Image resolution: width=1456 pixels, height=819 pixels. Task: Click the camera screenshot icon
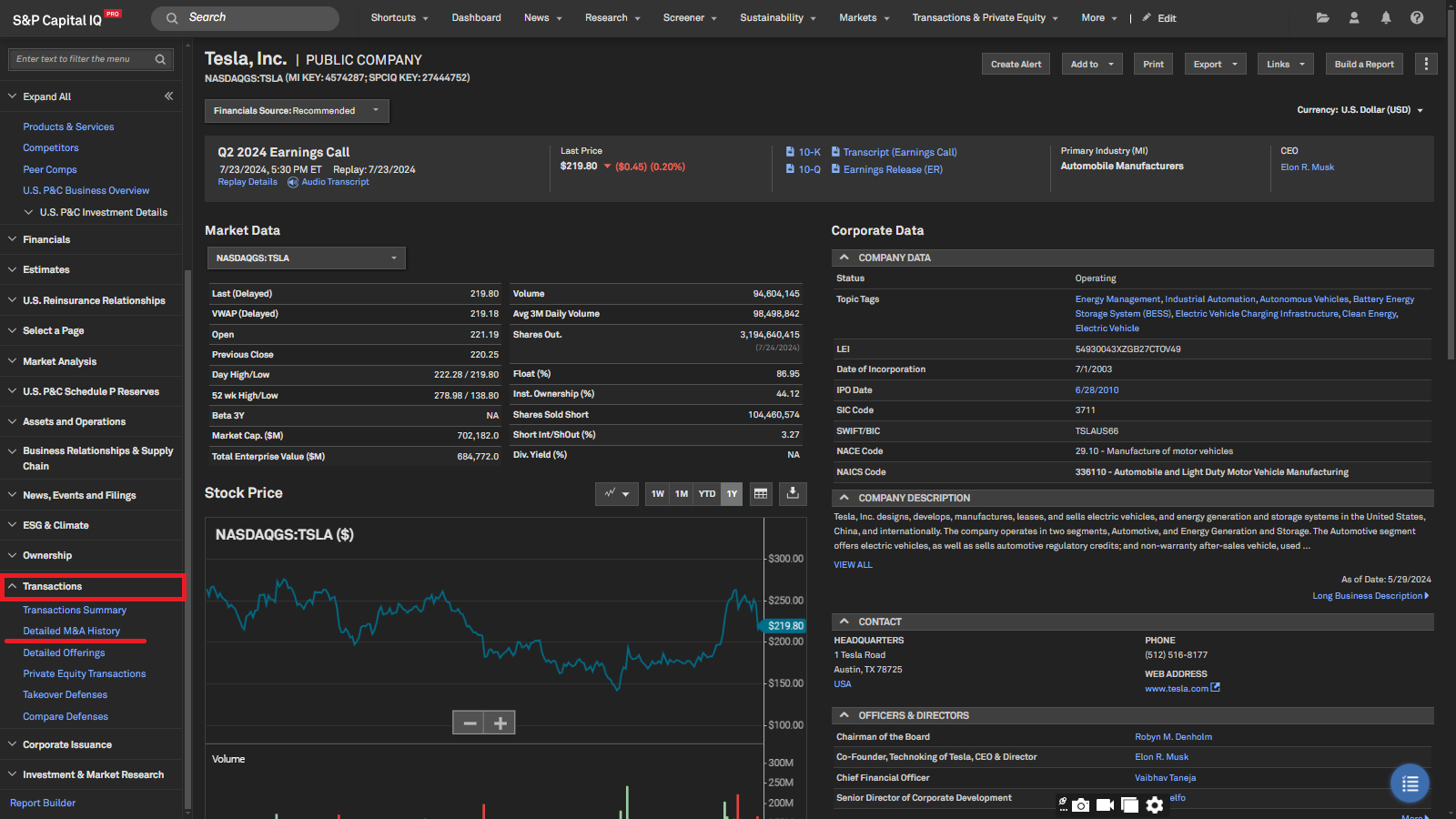point(1080,805)
